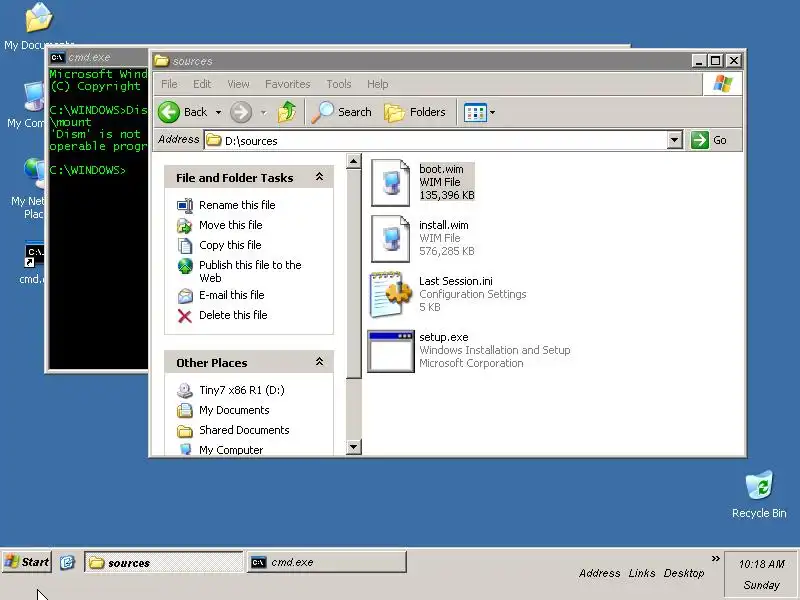800x600 pixels.
Task: Open the Start menu
Action: click(x=27, y=562)
